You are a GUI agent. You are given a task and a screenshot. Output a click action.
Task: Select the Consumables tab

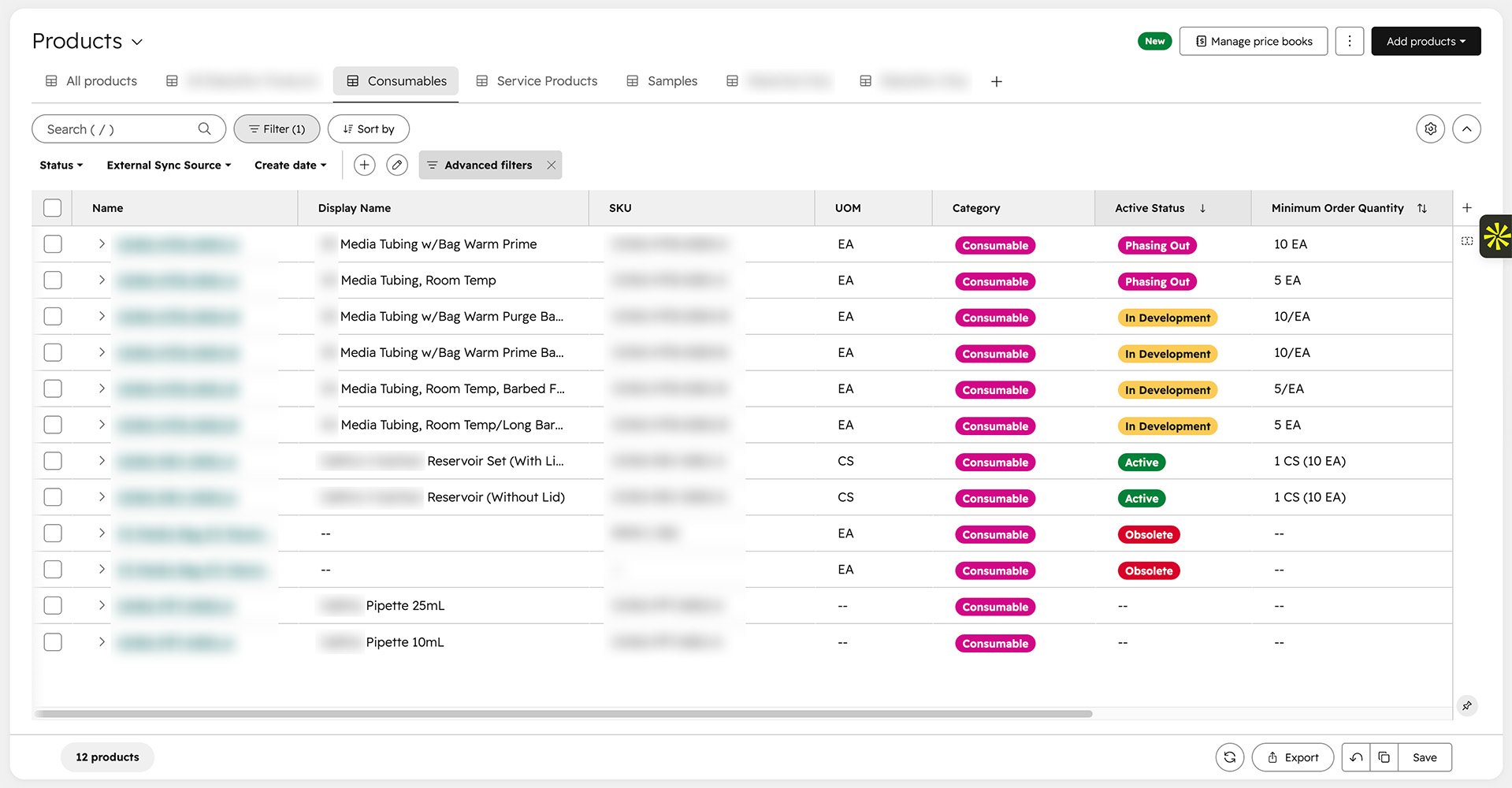coord(396,81)
